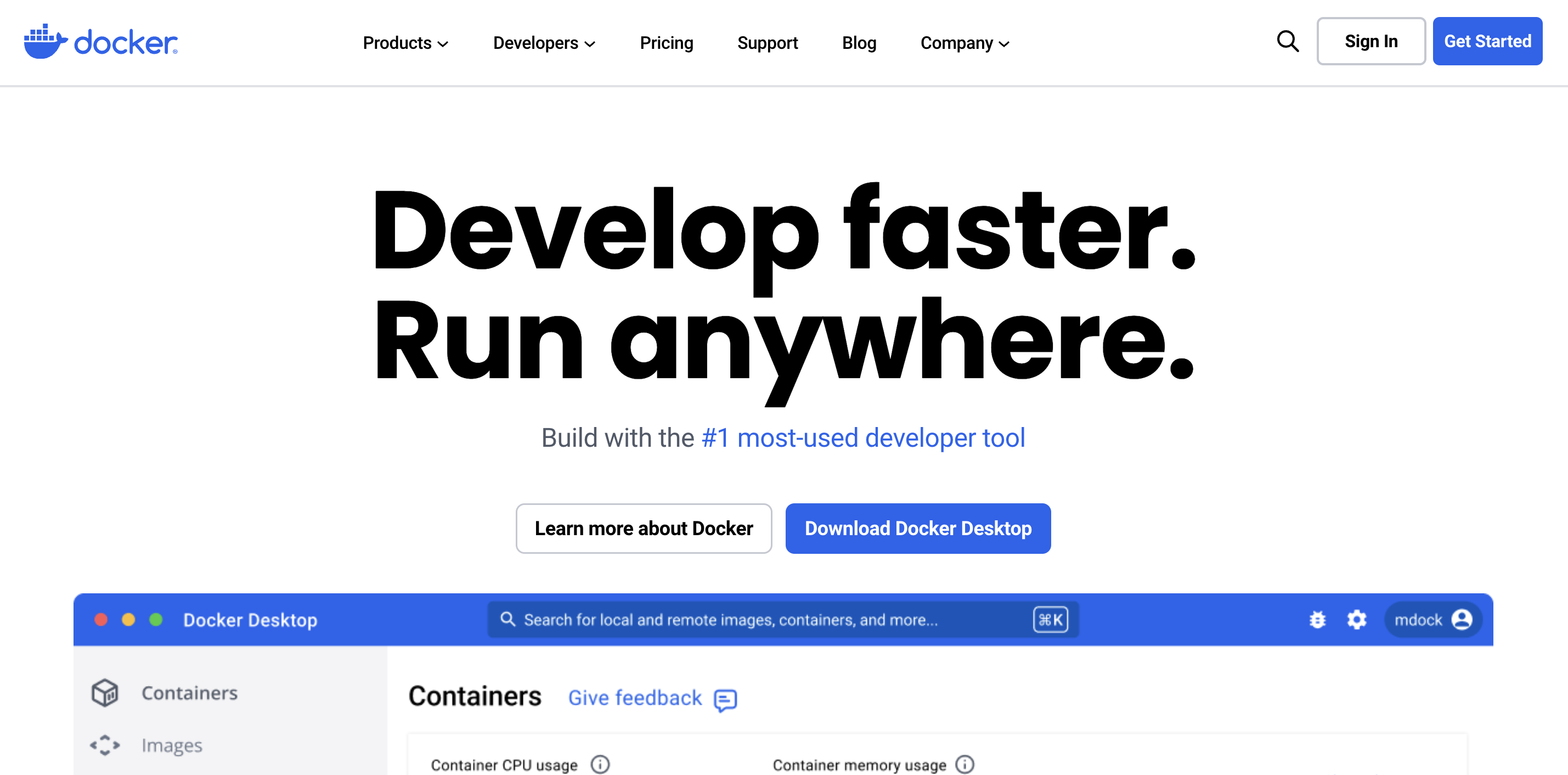Click the search icon in Docker Desktop search bar
The image size is (1568, 775).
507,619
